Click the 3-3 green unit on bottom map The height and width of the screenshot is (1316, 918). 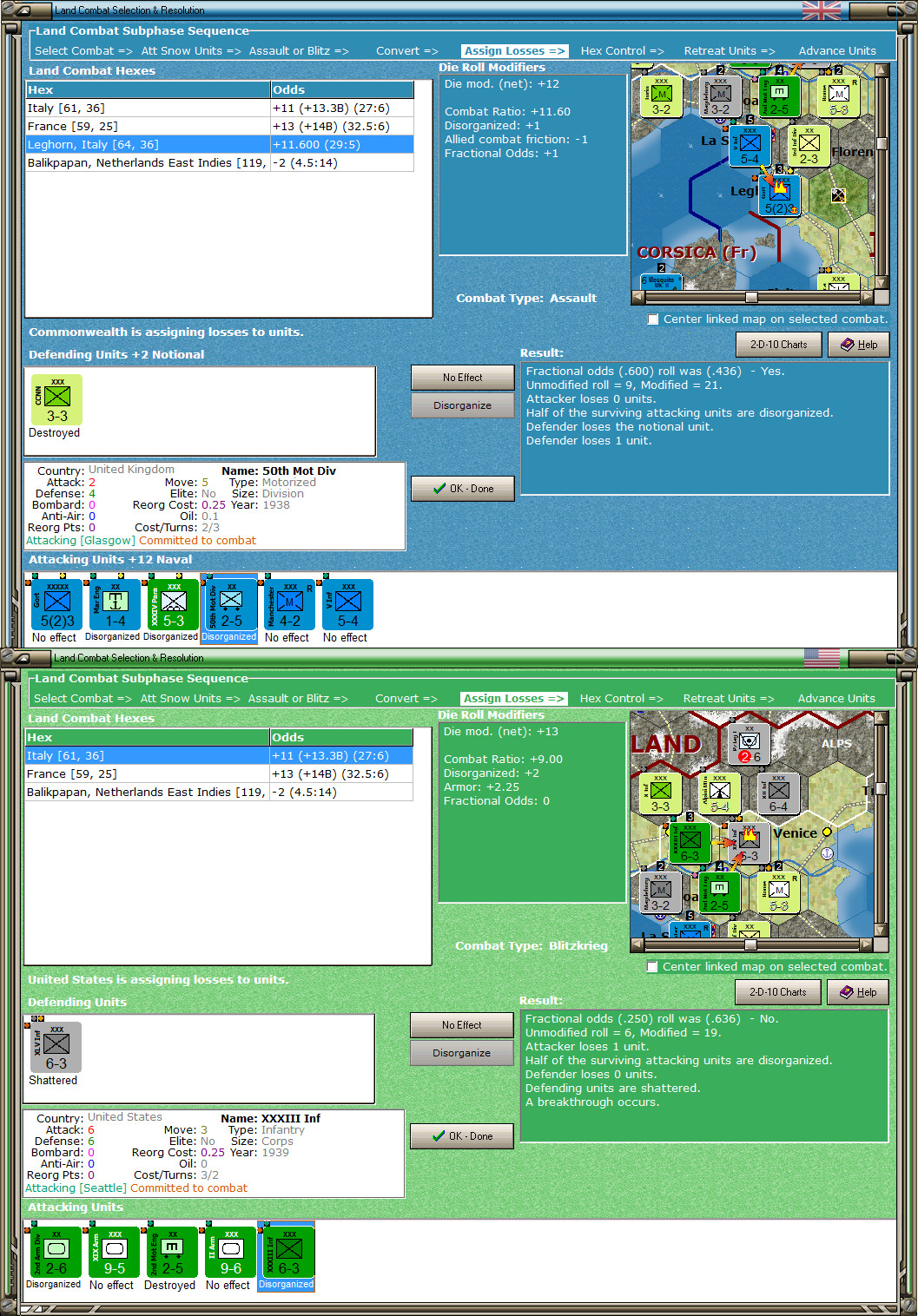[660, 793]
